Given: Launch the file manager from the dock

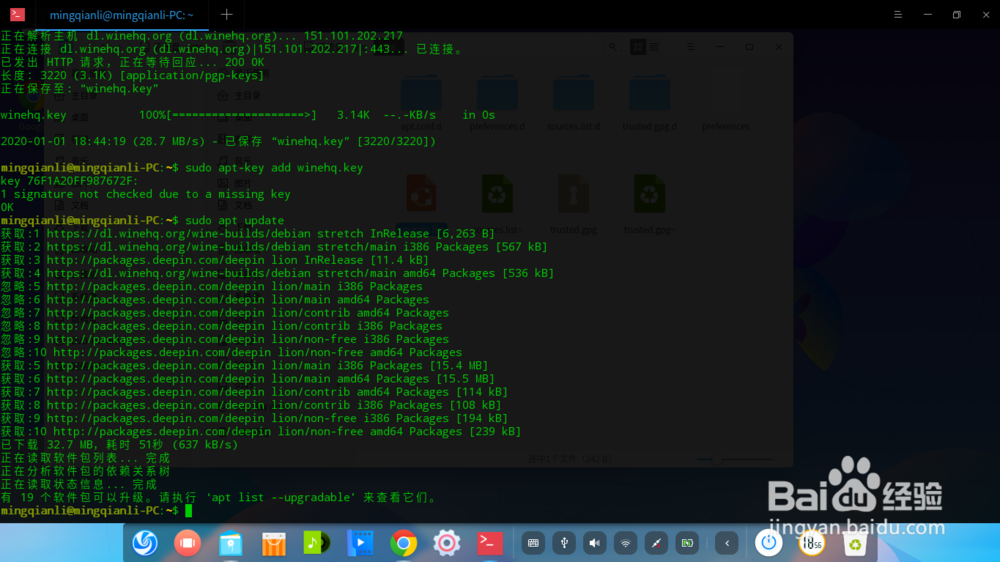Looking at the screenshot, I should pos(230,544).
